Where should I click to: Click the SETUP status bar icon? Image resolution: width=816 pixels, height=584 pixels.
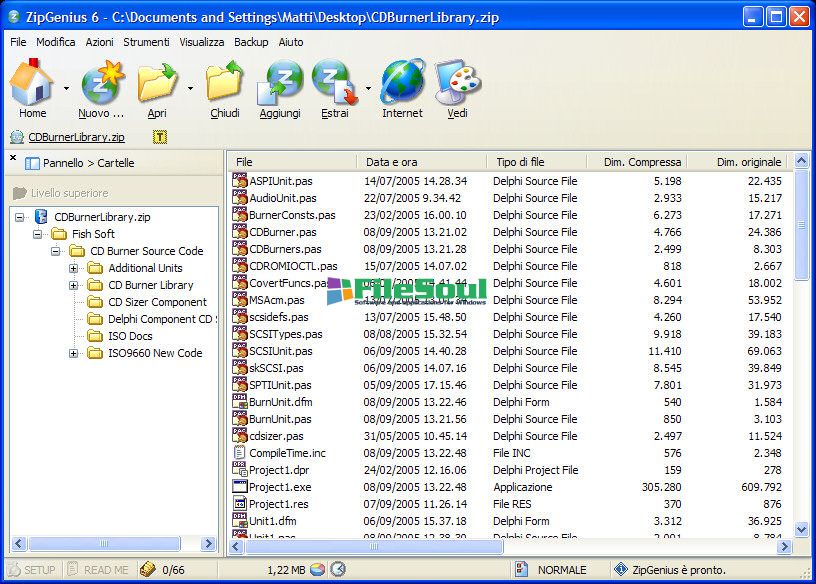[x=14, y=570]
